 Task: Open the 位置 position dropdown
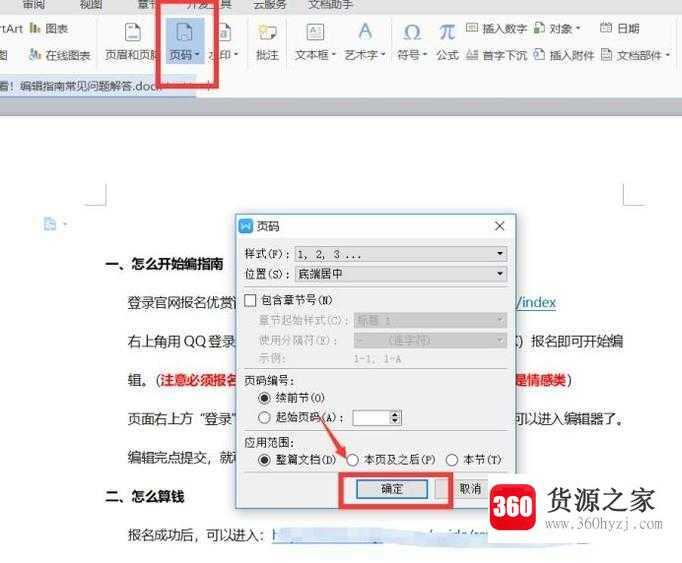[x=401, y=274]
